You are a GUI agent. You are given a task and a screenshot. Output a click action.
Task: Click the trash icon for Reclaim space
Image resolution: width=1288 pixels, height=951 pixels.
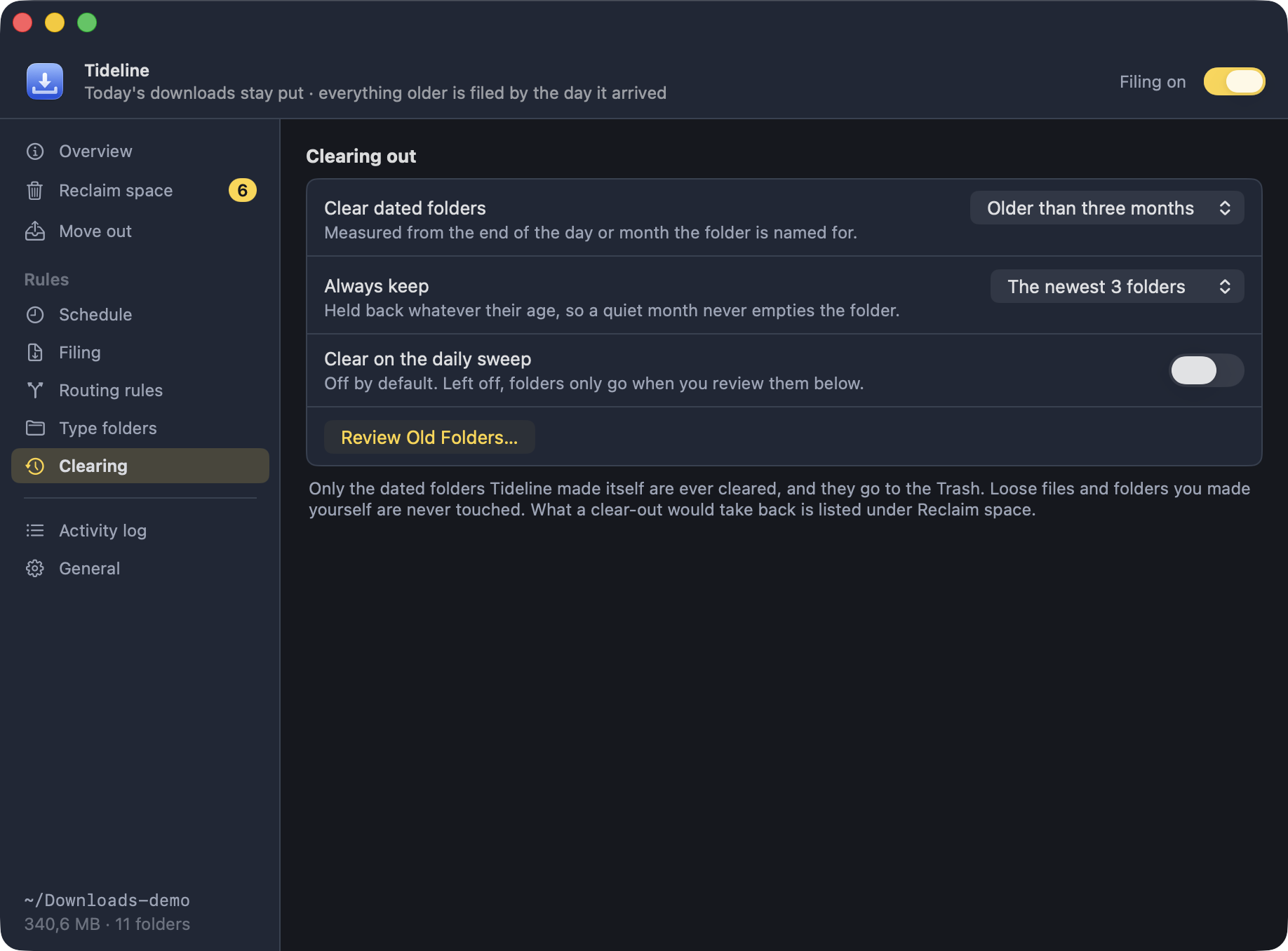[35, 191]
